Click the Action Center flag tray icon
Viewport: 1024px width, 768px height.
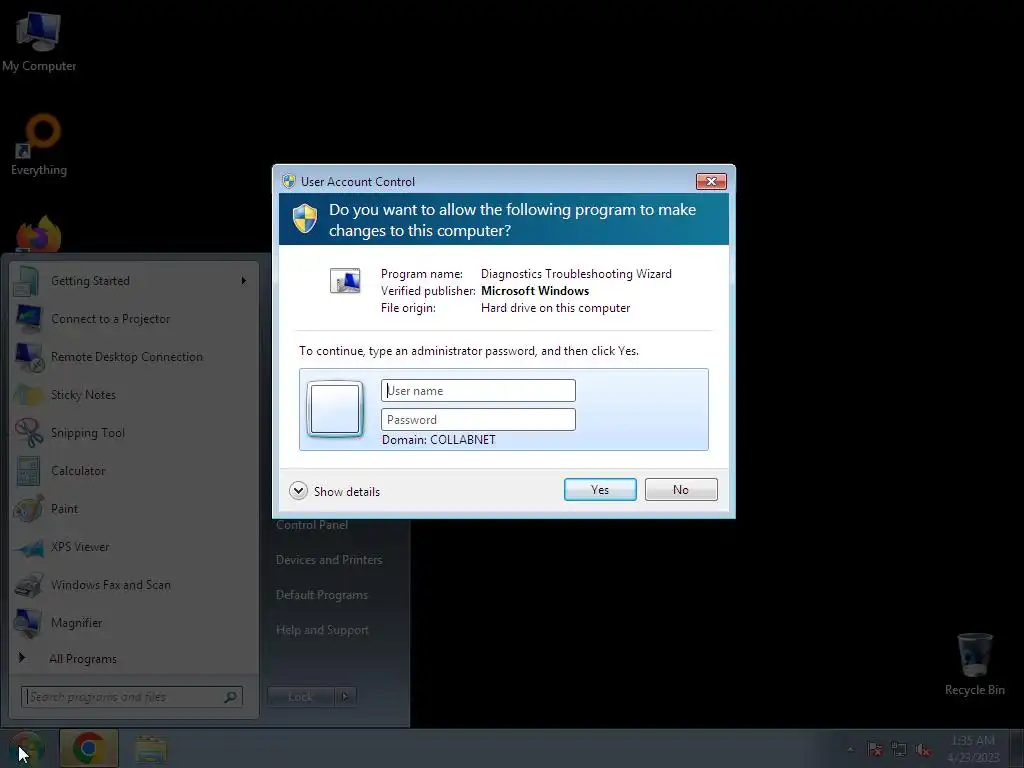[x=874, y=749]
